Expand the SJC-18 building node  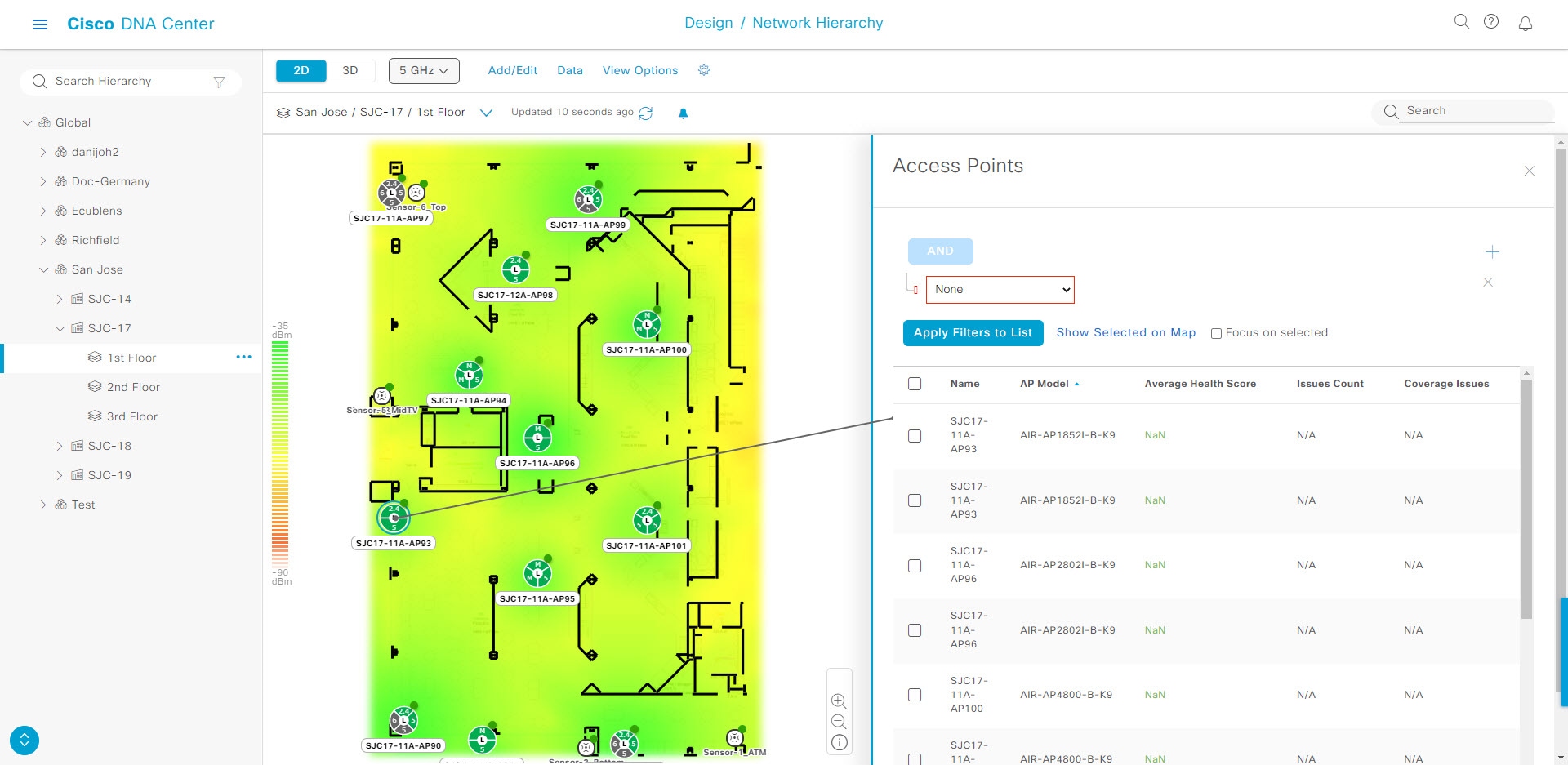point(60,446)
